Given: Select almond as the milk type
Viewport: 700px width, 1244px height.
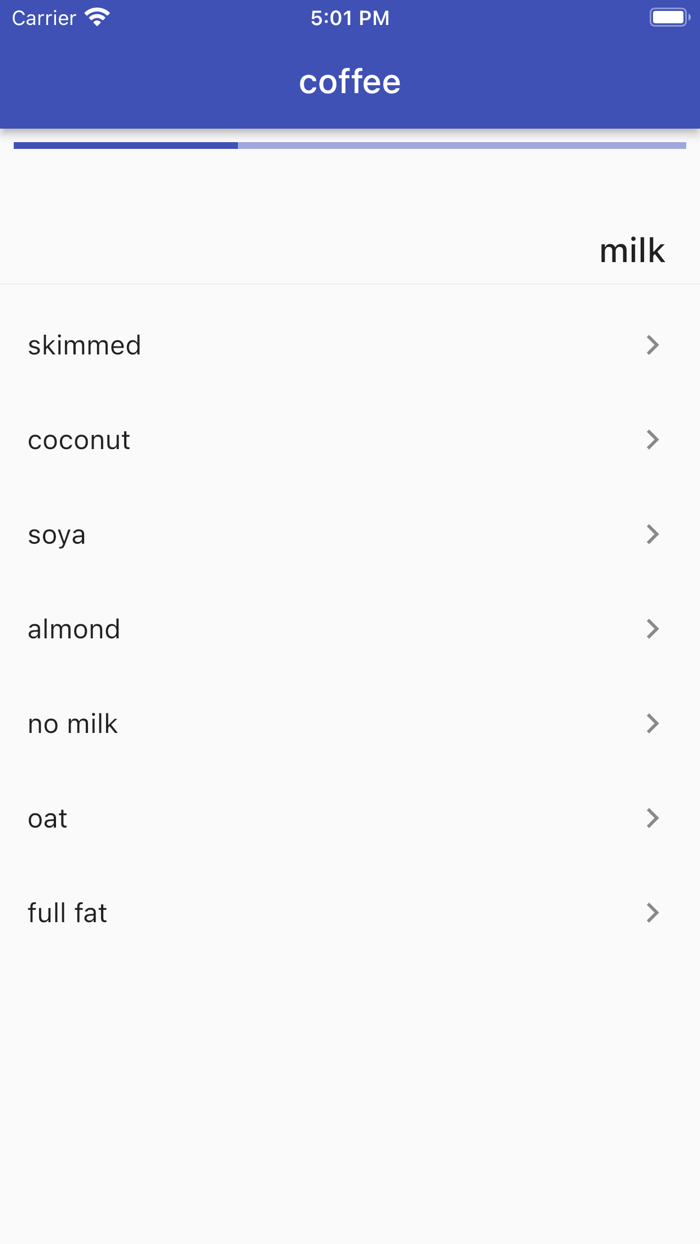Looking at the screenshot, I should pyautogui.click(x=74, y=629).
